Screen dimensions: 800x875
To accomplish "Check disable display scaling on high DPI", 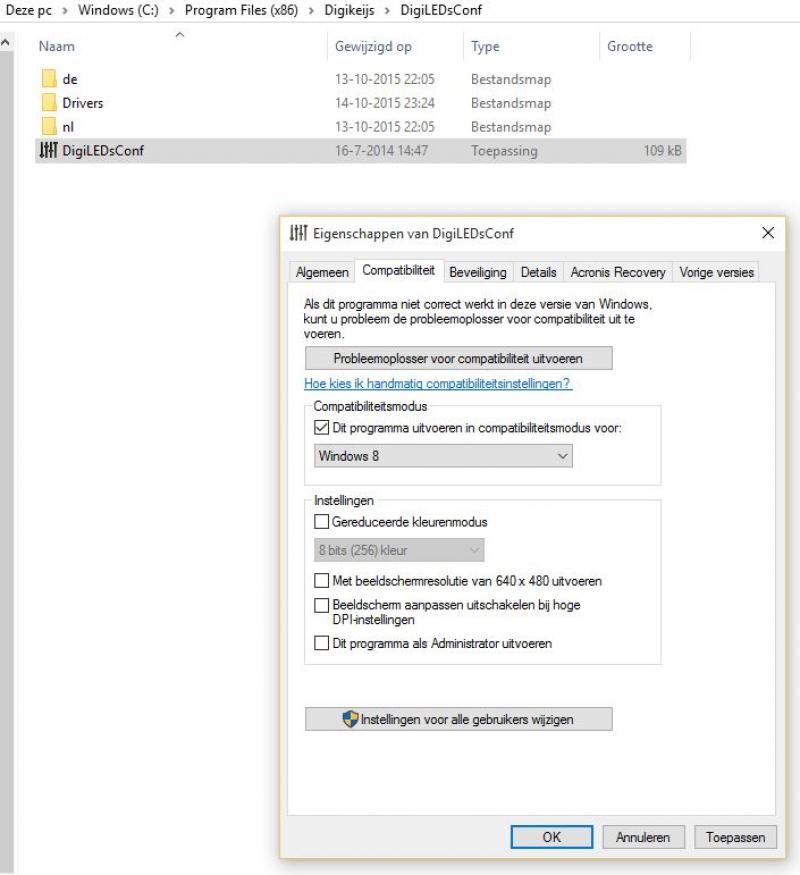I will (x=321, y=605).
